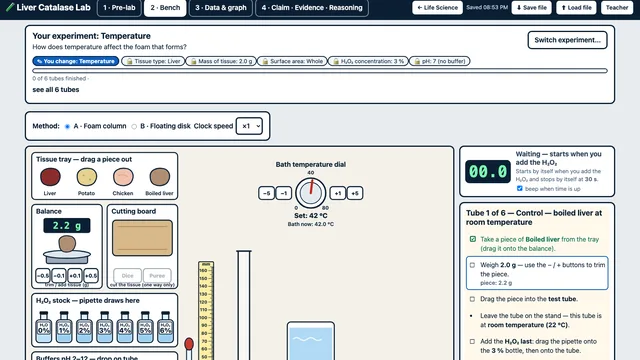Click the Set: 42 °C text

coord(311,216)
